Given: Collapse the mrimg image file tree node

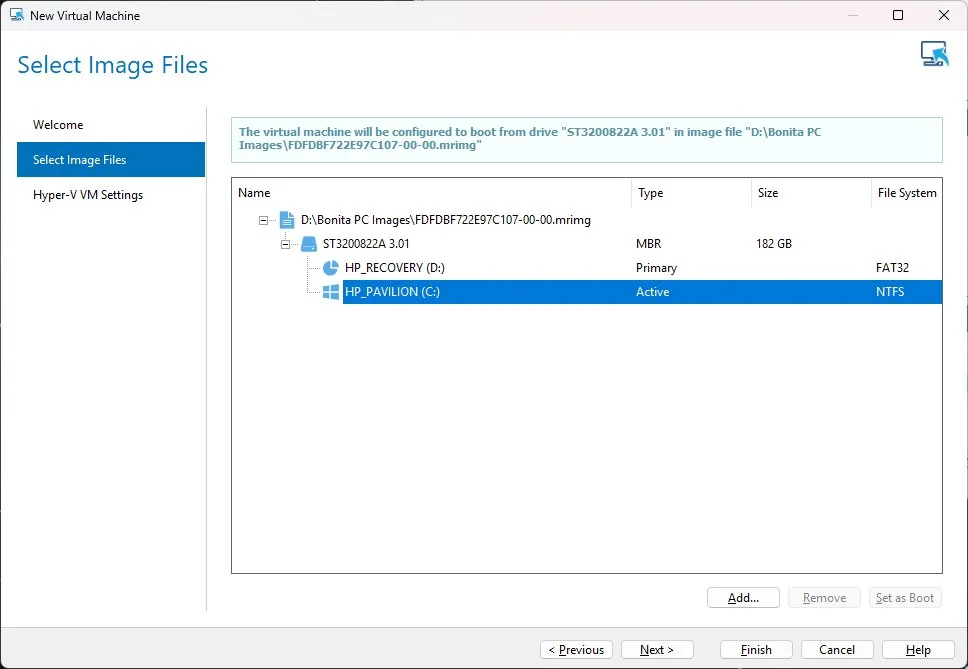Looking at the screenshot, I should (264, 220).
